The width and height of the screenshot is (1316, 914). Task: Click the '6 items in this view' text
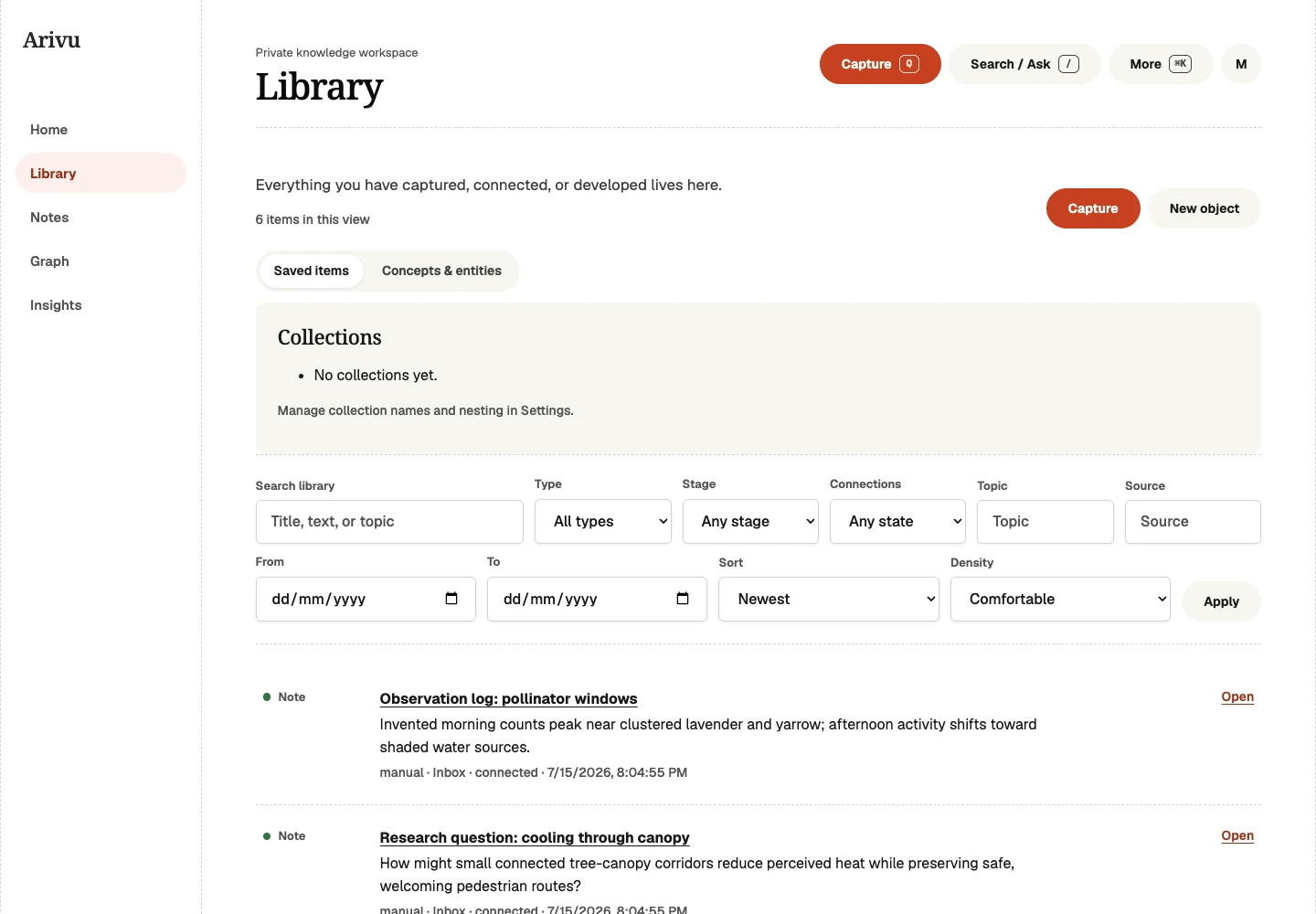pos(313,219)
